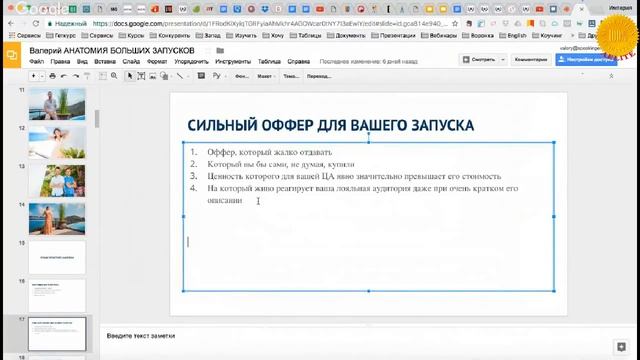Open the Курсы bookmarks folder
This screenshot has width=640, height=360.
(131, 36)
